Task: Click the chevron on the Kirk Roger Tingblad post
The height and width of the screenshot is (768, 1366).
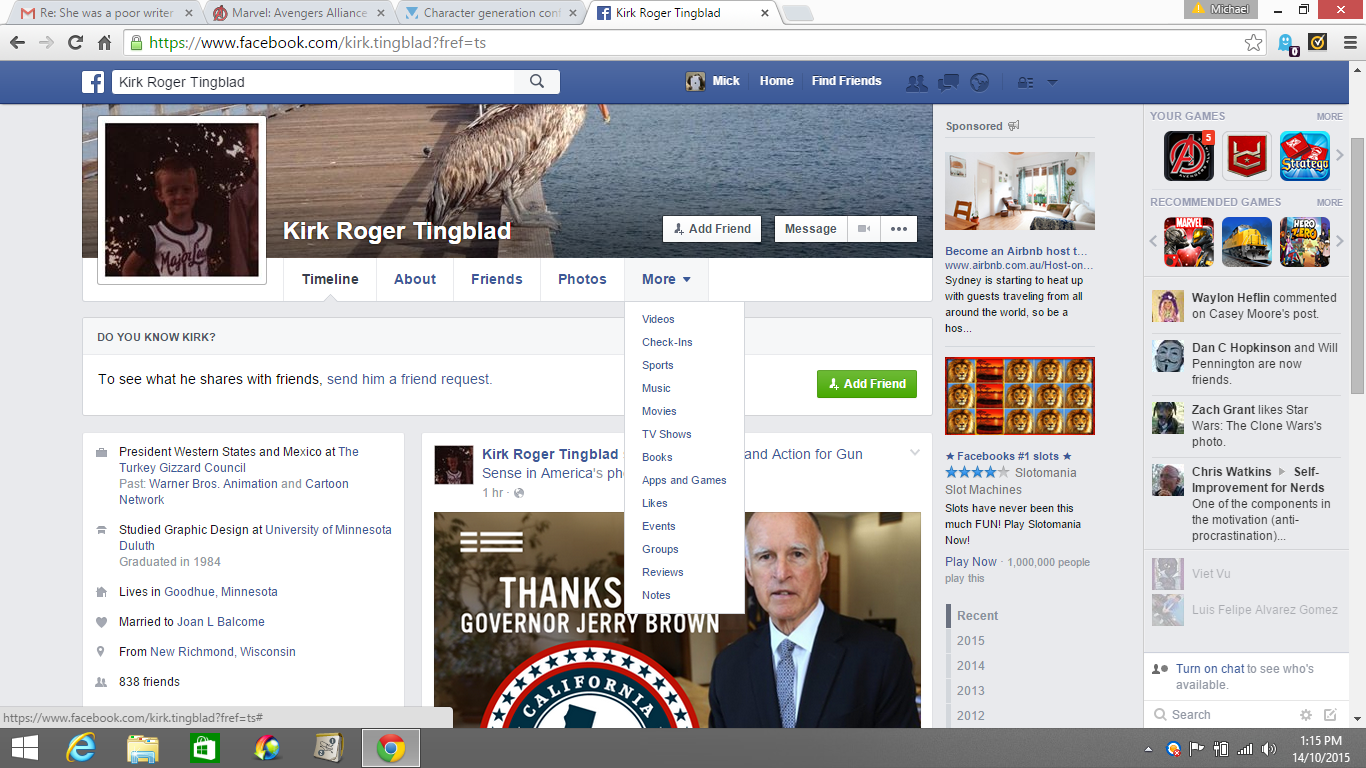Action: click(x=914, y=453)
